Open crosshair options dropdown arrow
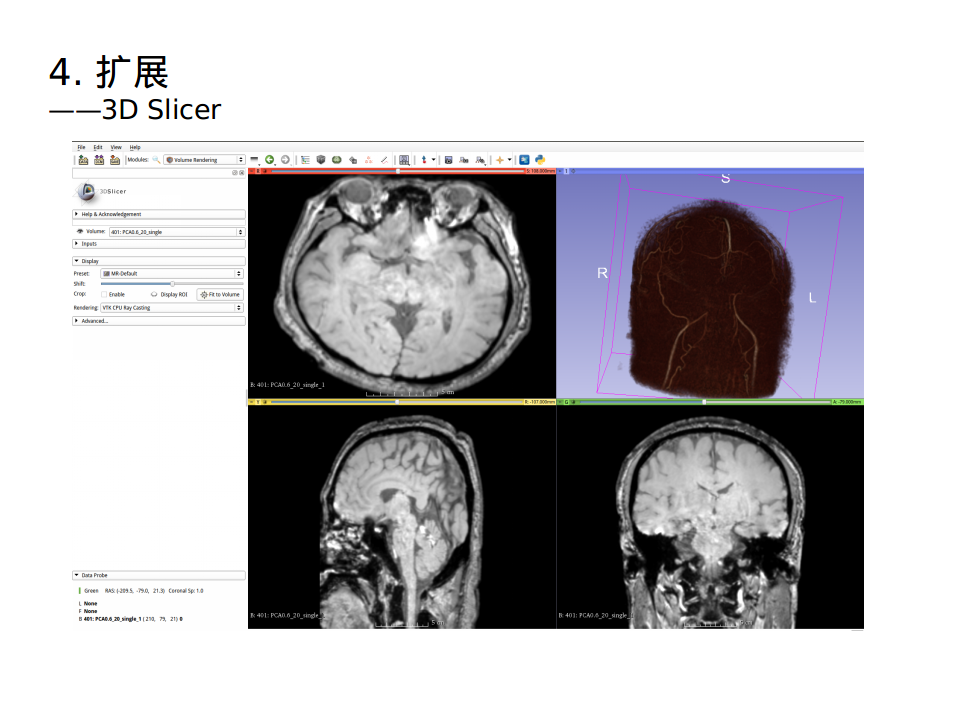The image size is (960, 720). 509,160
